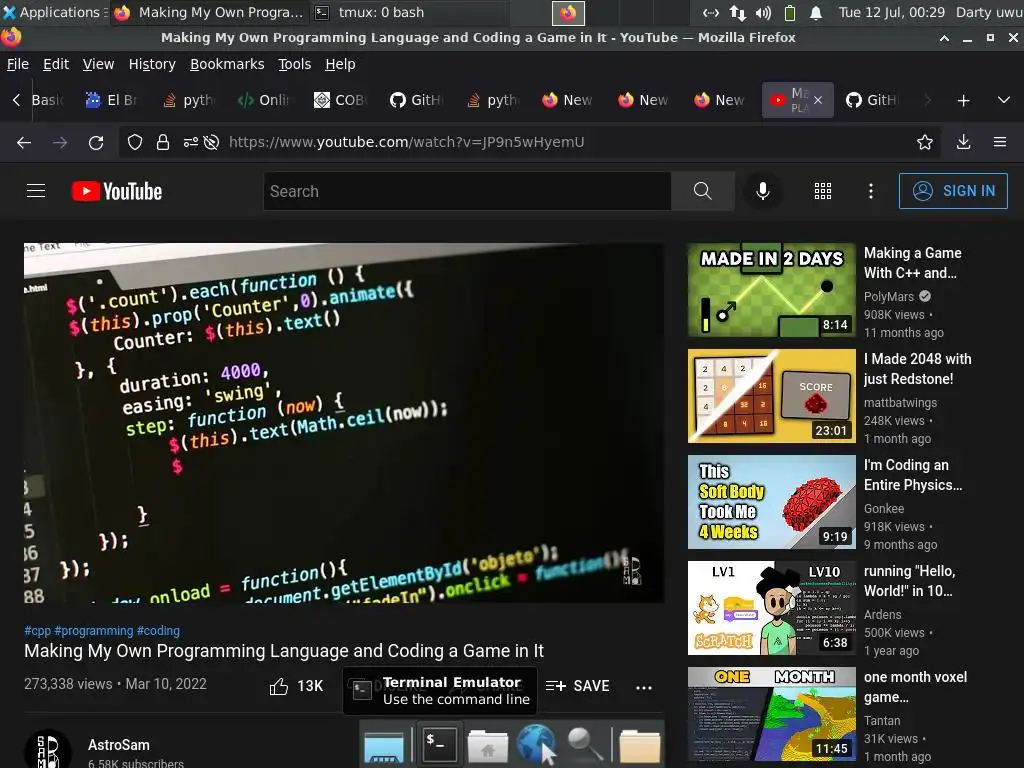Image resolution: width=1024 pixels, height=768 pixels.
Task: Open the web browser globe in dock
Action: coord(536,744)
